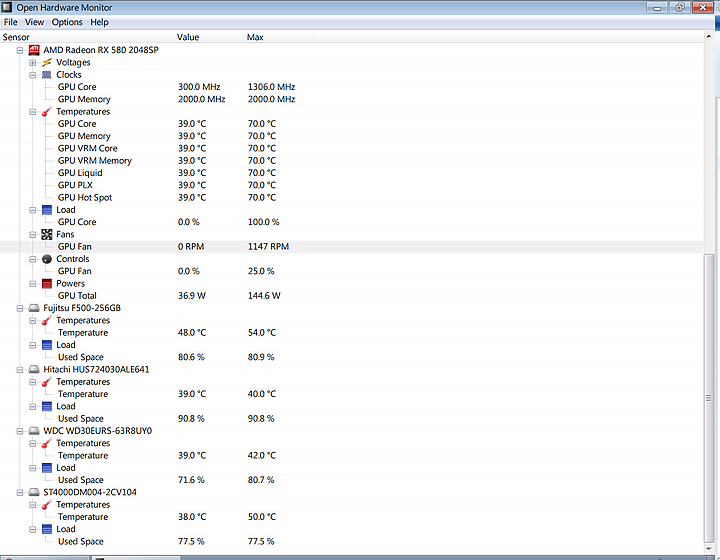Minimize the Open Hardware Monitor window
720x560 pixels.
[657, 7]
